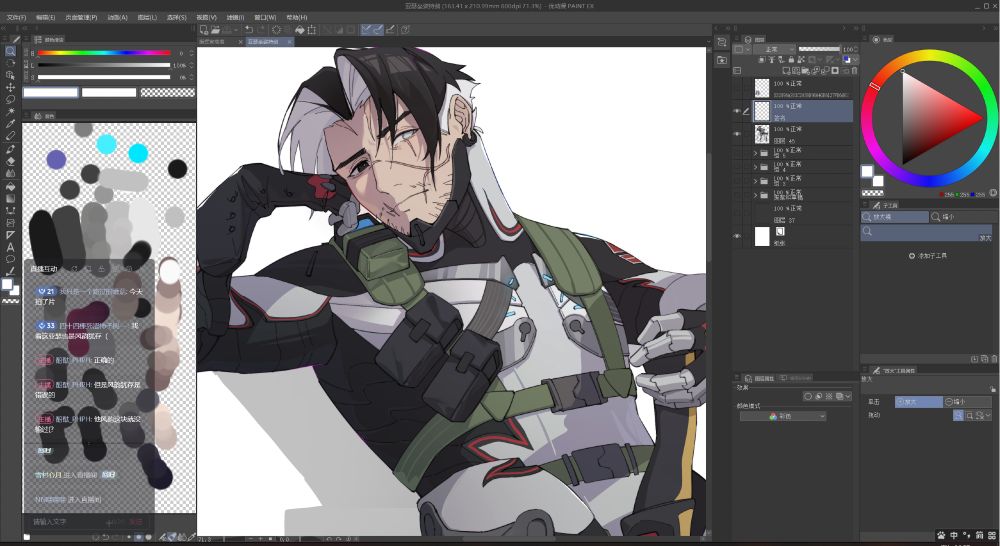Viewport: 1000px width, 546px height.
Task: Open the 选择(S) Select menu
Action: (177, 17)
